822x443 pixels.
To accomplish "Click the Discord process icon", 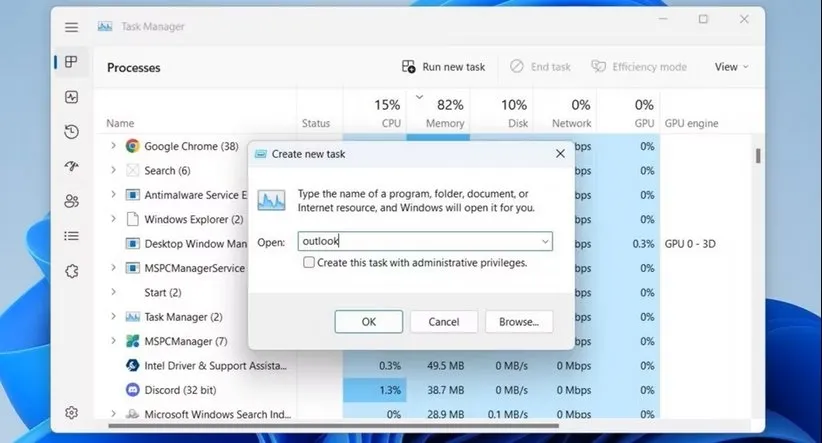I will coord(133,390).
